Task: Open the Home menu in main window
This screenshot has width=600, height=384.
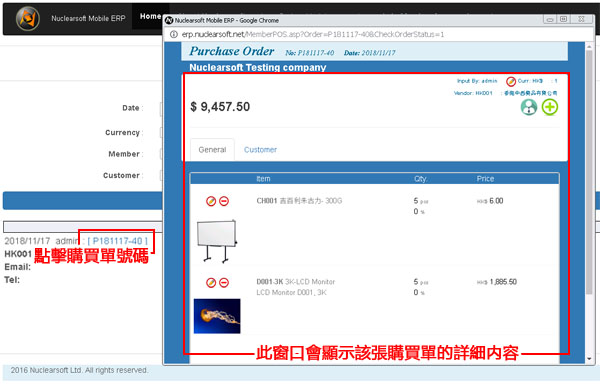Action: pos(150,16)
